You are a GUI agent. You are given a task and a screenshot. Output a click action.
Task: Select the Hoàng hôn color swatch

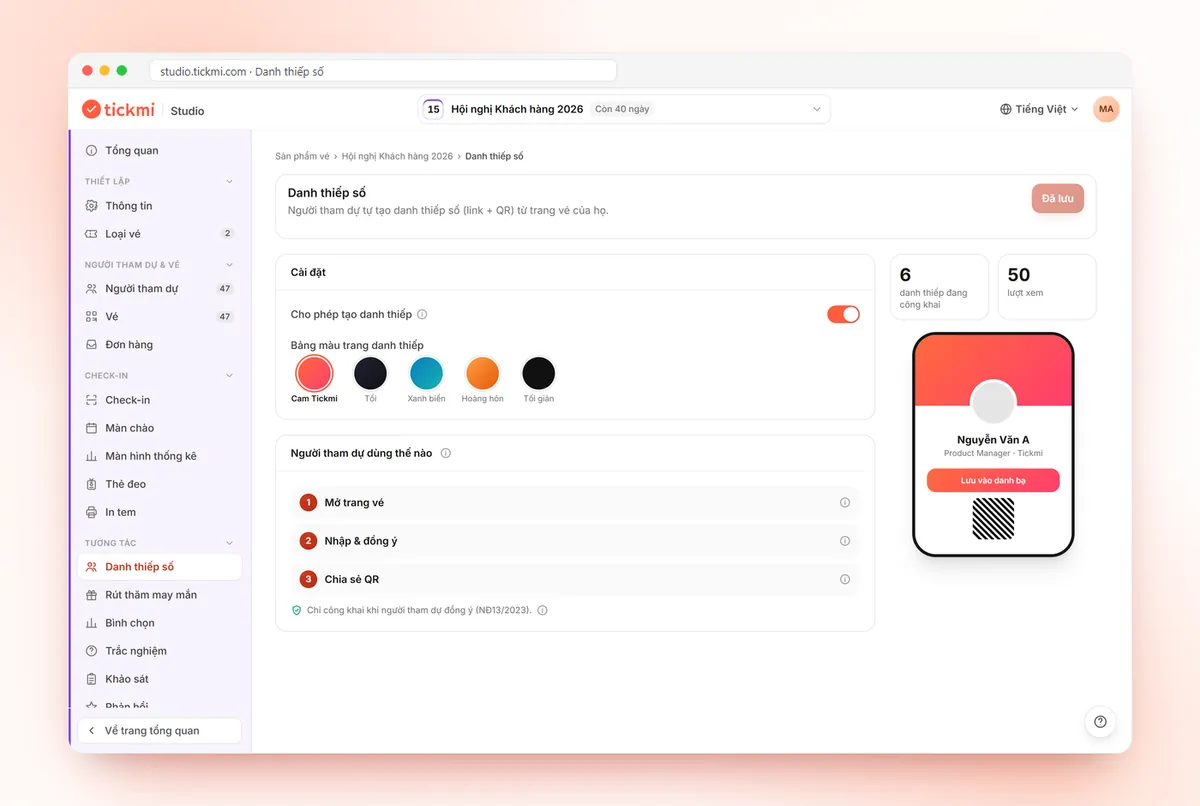[482, 374]
